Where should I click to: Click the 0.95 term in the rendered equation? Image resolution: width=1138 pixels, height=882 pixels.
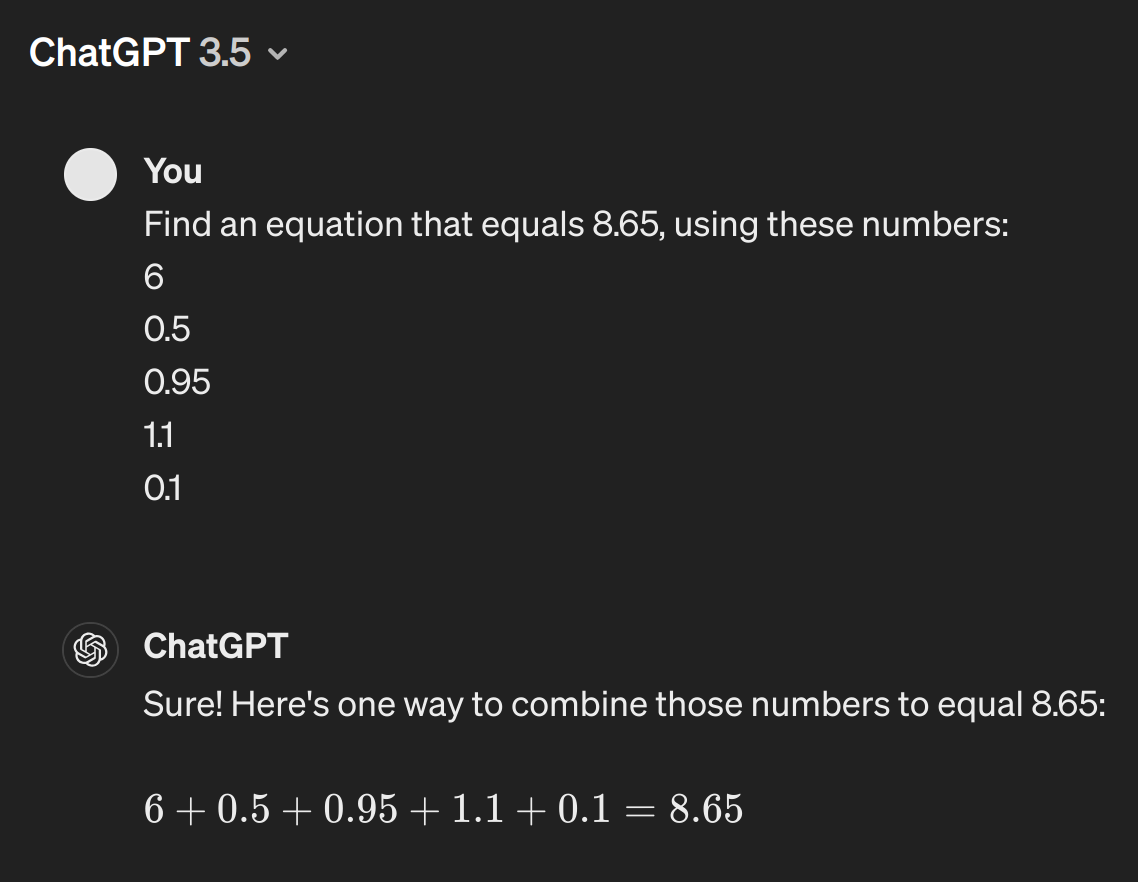(361, 809)
